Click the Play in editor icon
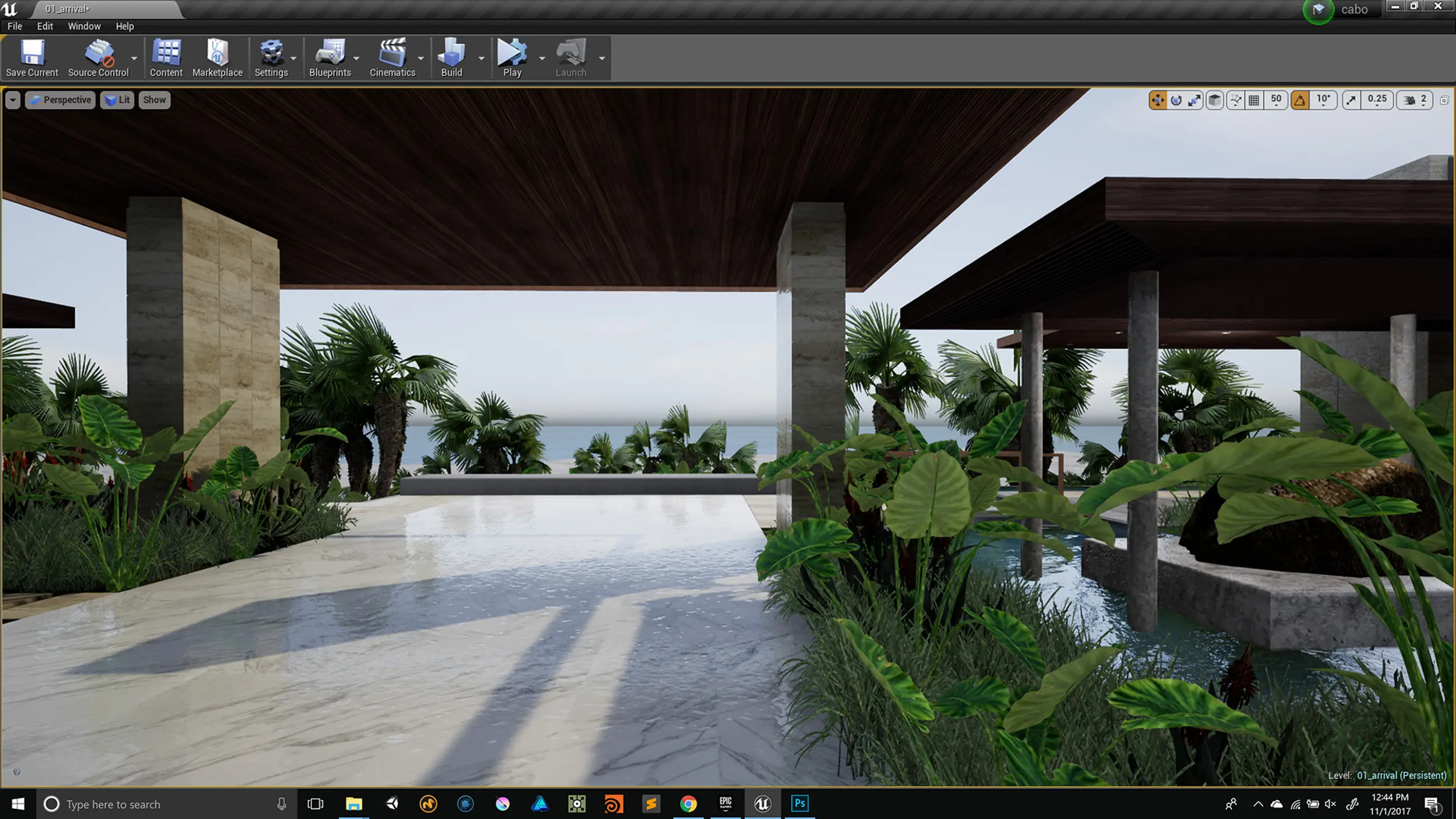 (x=512, y=58)
